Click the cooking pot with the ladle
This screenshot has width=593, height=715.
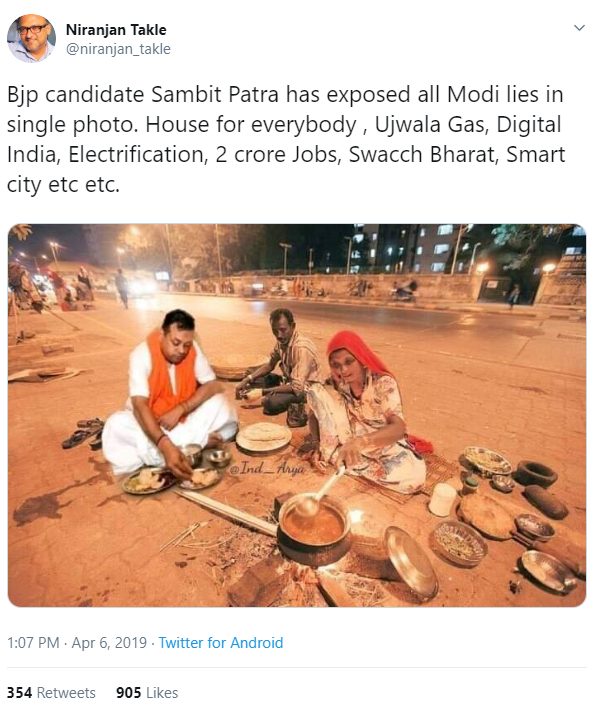coord(313,528)
